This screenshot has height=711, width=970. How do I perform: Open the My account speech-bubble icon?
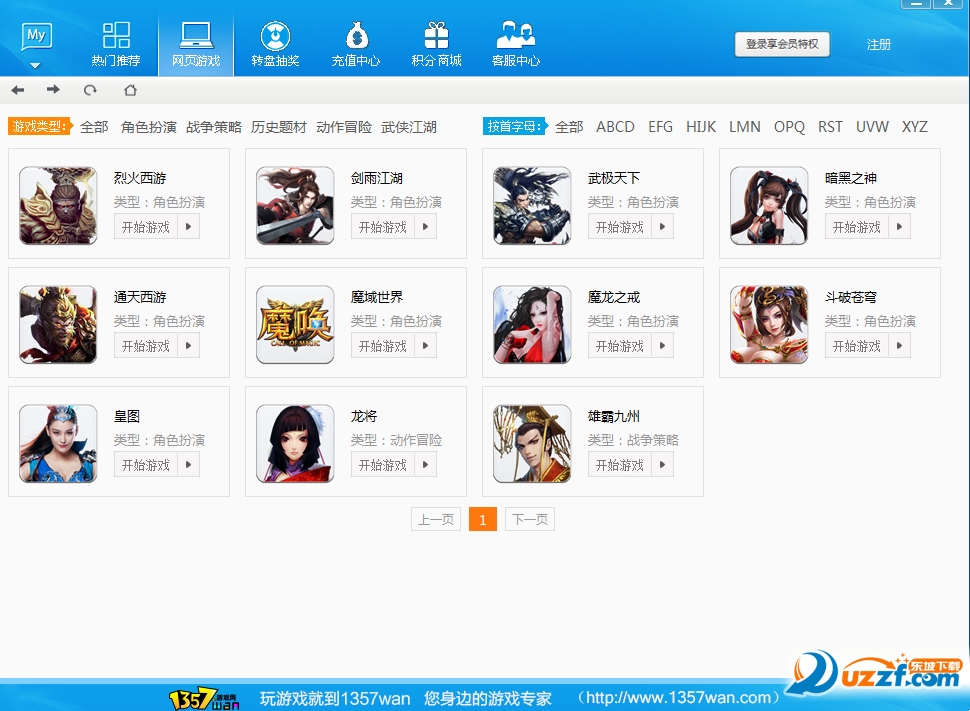36,37
